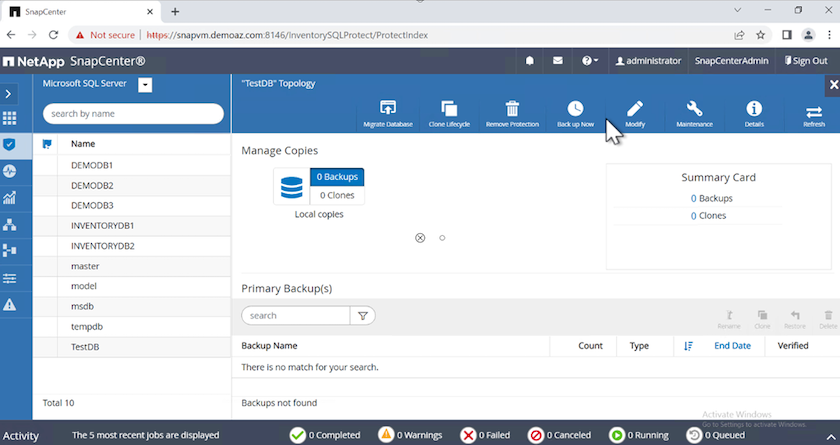Click 0 Clones in Summary Card
Viewport: 840px width, 445px height.
point(708,216)
